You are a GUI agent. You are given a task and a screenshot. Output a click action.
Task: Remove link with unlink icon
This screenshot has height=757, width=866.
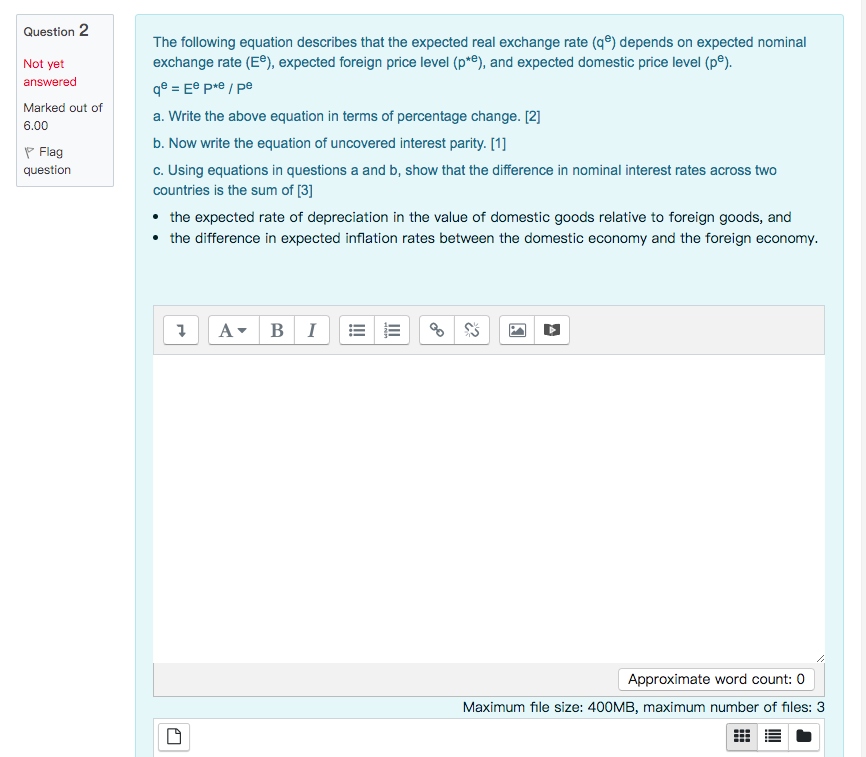(472, 330)
